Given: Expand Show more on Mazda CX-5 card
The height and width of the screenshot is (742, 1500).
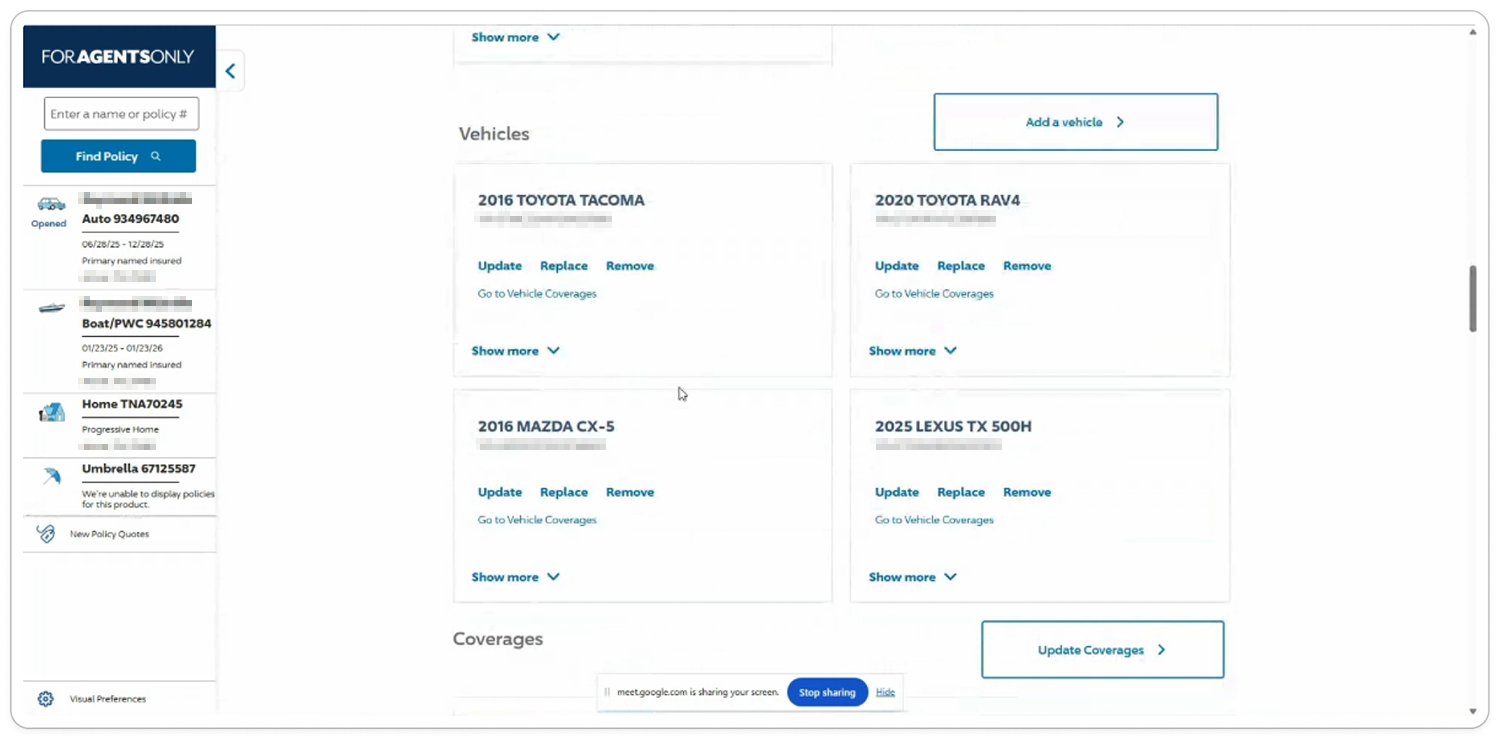Looking at the screenshot, I should 515,577.
